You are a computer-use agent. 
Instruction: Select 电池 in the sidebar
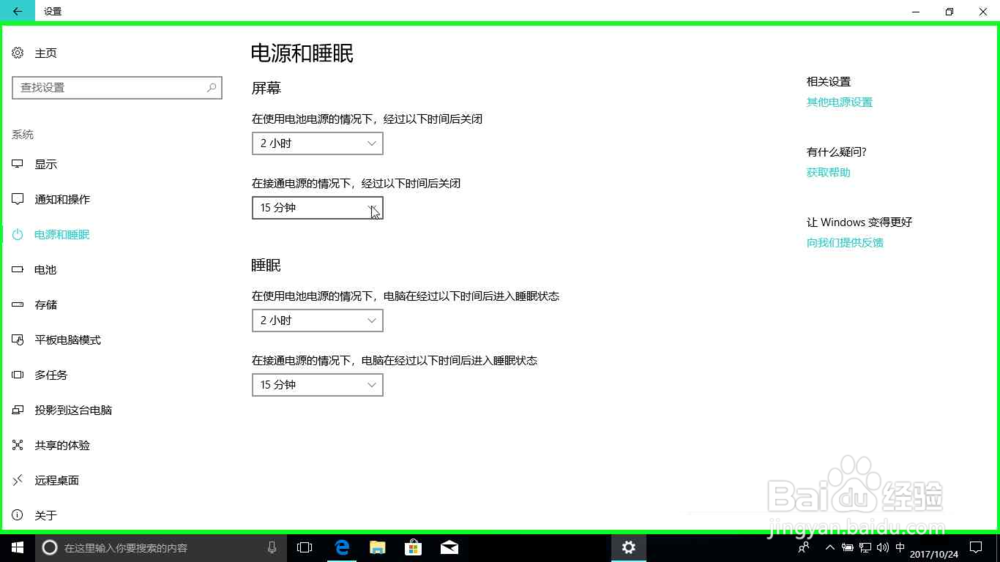point(46,269)
